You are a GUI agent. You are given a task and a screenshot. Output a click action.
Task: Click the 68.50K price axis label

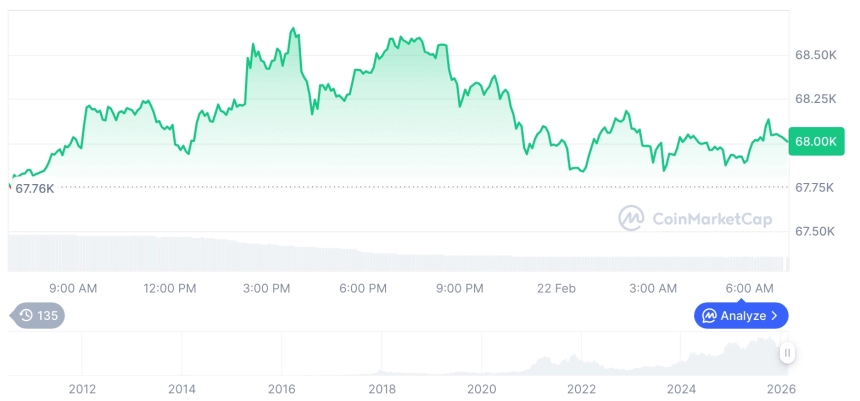[x=816, y=54]
